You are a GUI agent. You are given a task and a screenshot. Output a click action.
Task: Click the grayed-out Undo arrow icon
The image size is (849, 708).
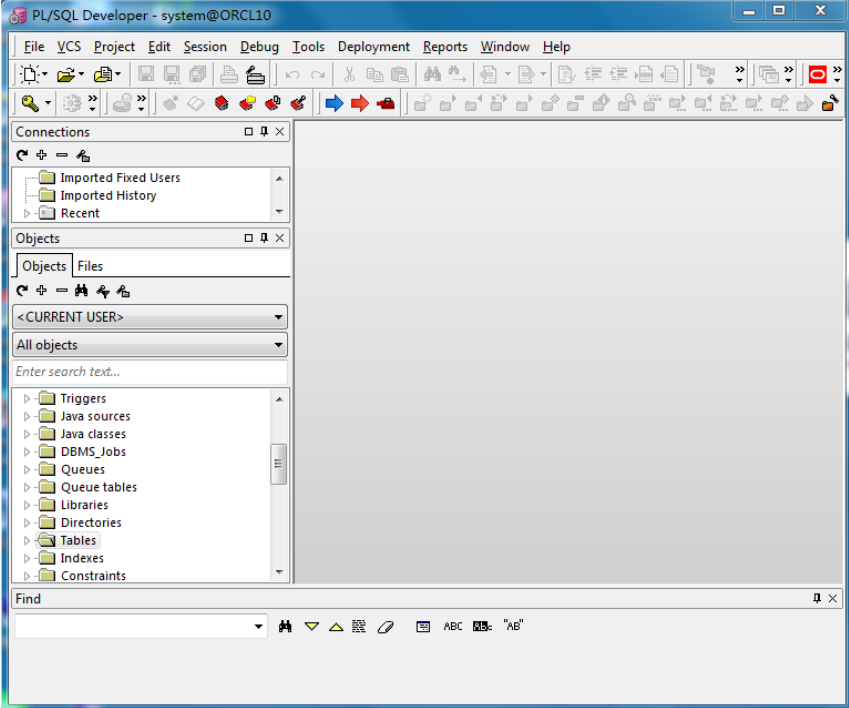[292, 75]
